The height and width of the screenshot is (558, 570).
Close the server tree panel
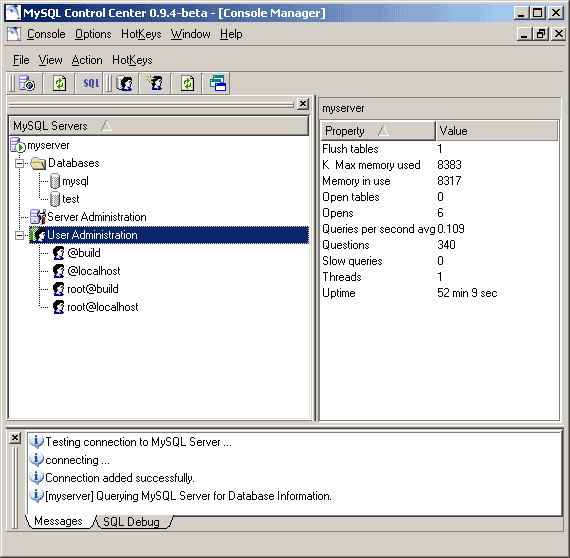click(303, 104)
